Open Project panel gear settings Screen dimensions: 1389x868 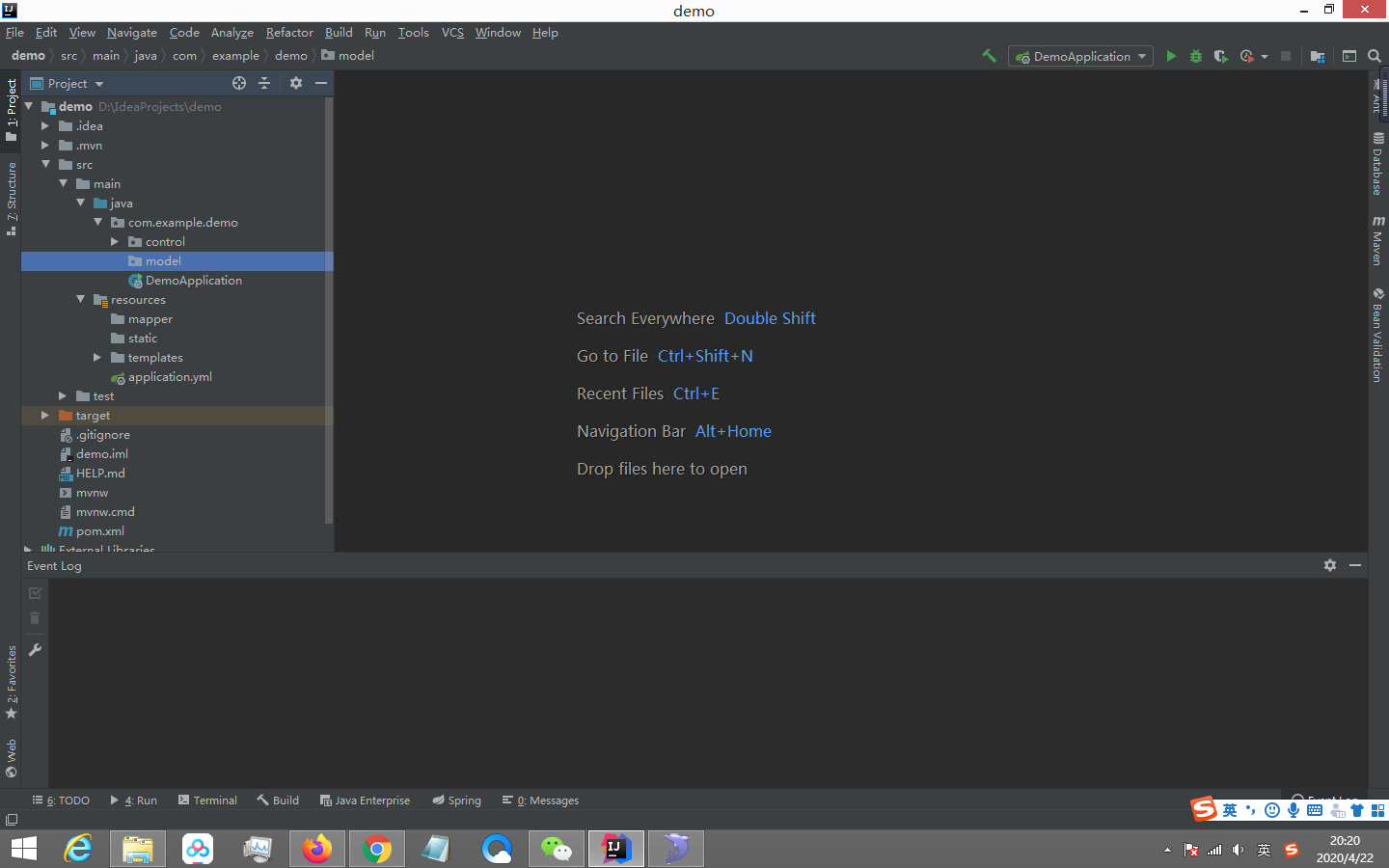tap(296, 83)
